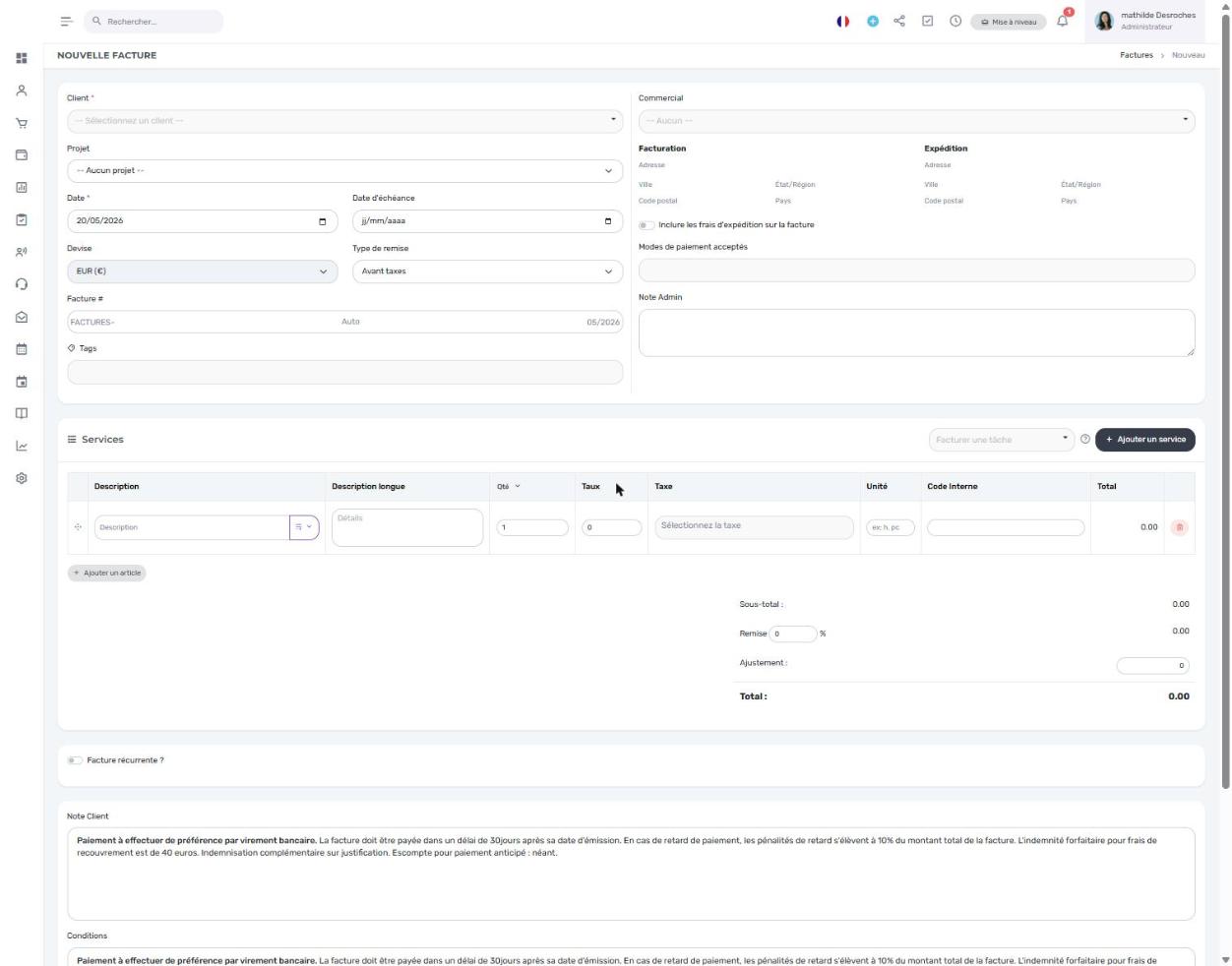Click the share icon in top bar
This screenshot has height=966, width=1232.
point(899,21)
